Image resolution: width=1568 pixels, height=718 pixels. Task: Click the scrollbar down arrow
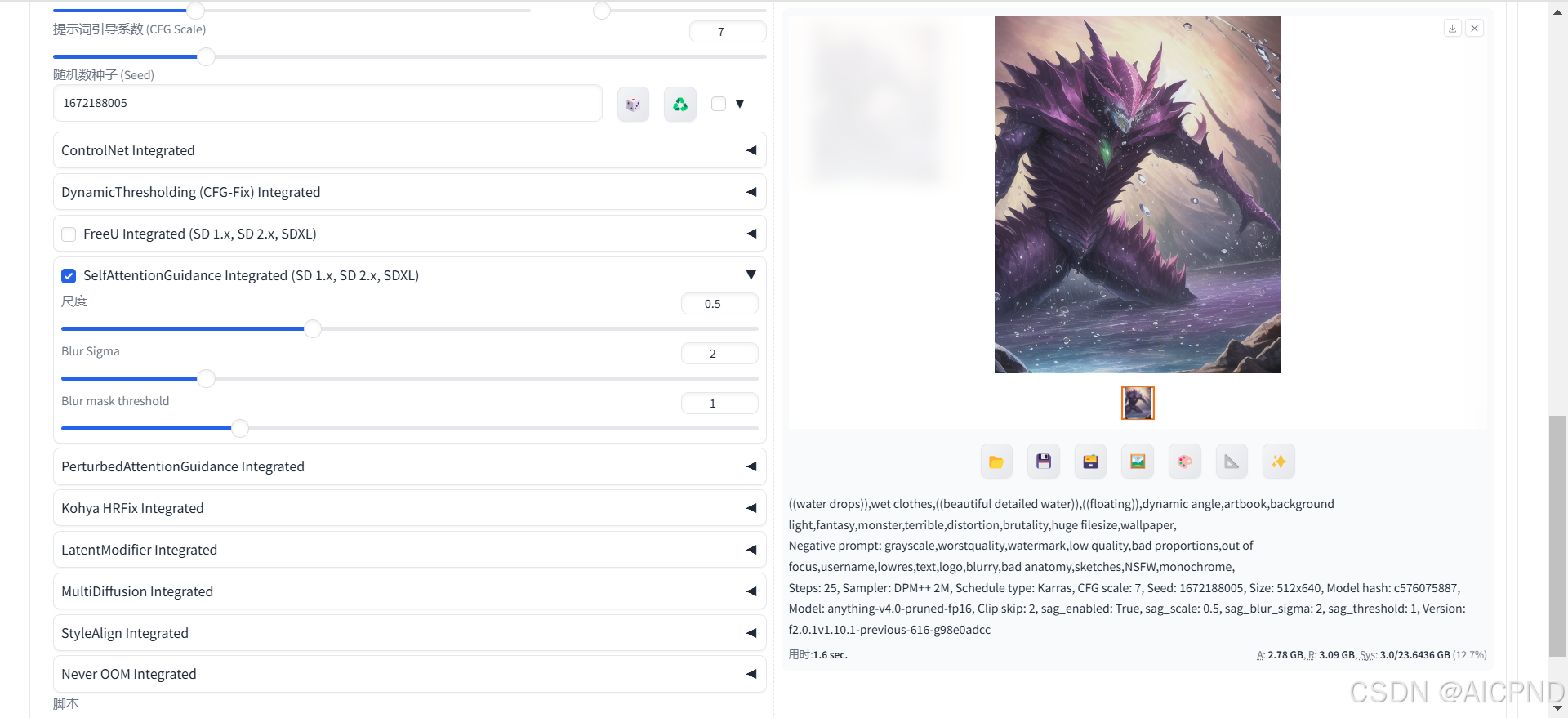(1558, 709)
